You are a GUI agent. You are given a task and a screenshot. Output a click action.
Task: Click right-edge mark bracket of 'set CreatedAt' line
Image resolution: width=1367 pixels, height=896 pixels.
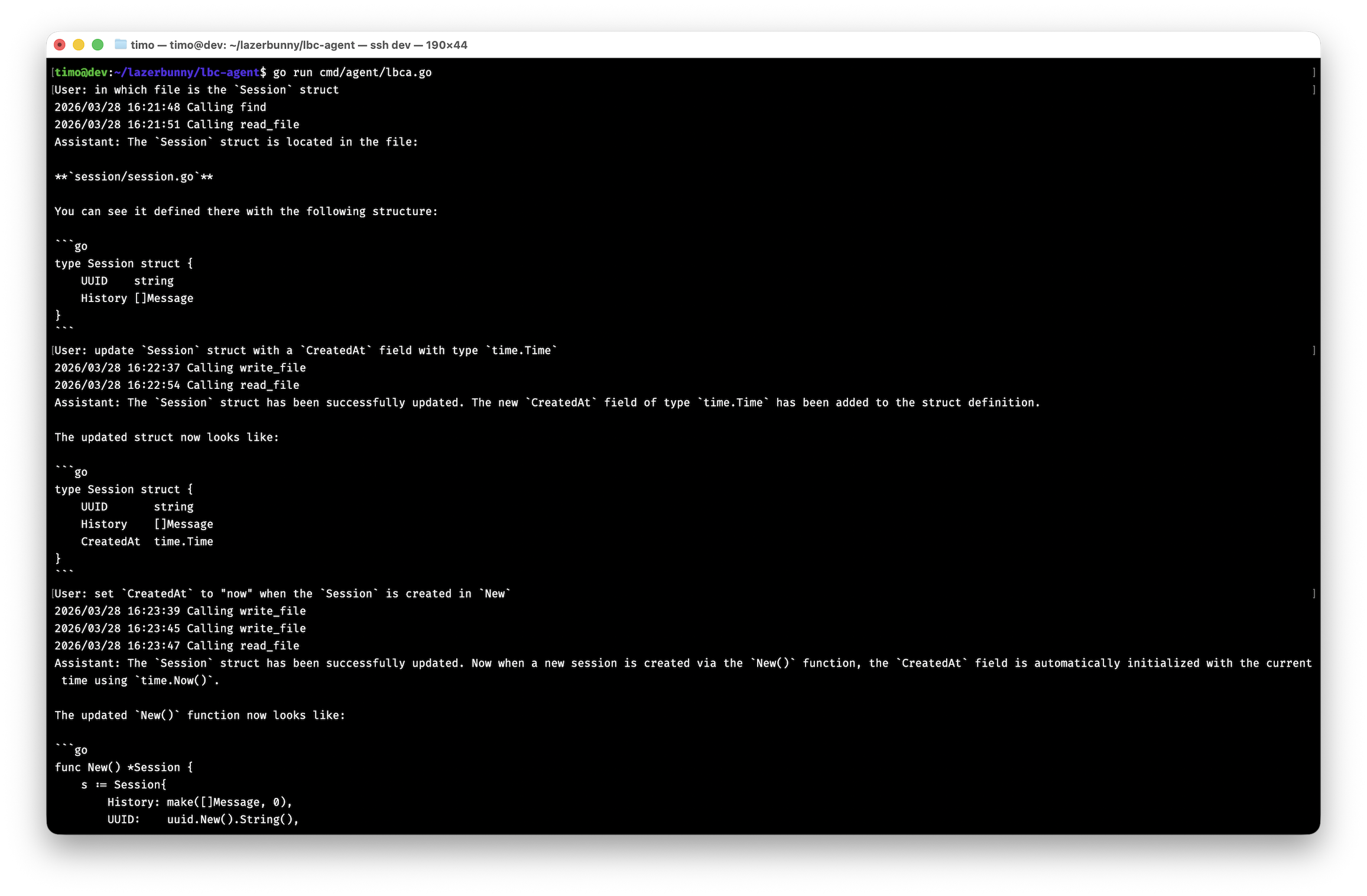pos(1314,593)
